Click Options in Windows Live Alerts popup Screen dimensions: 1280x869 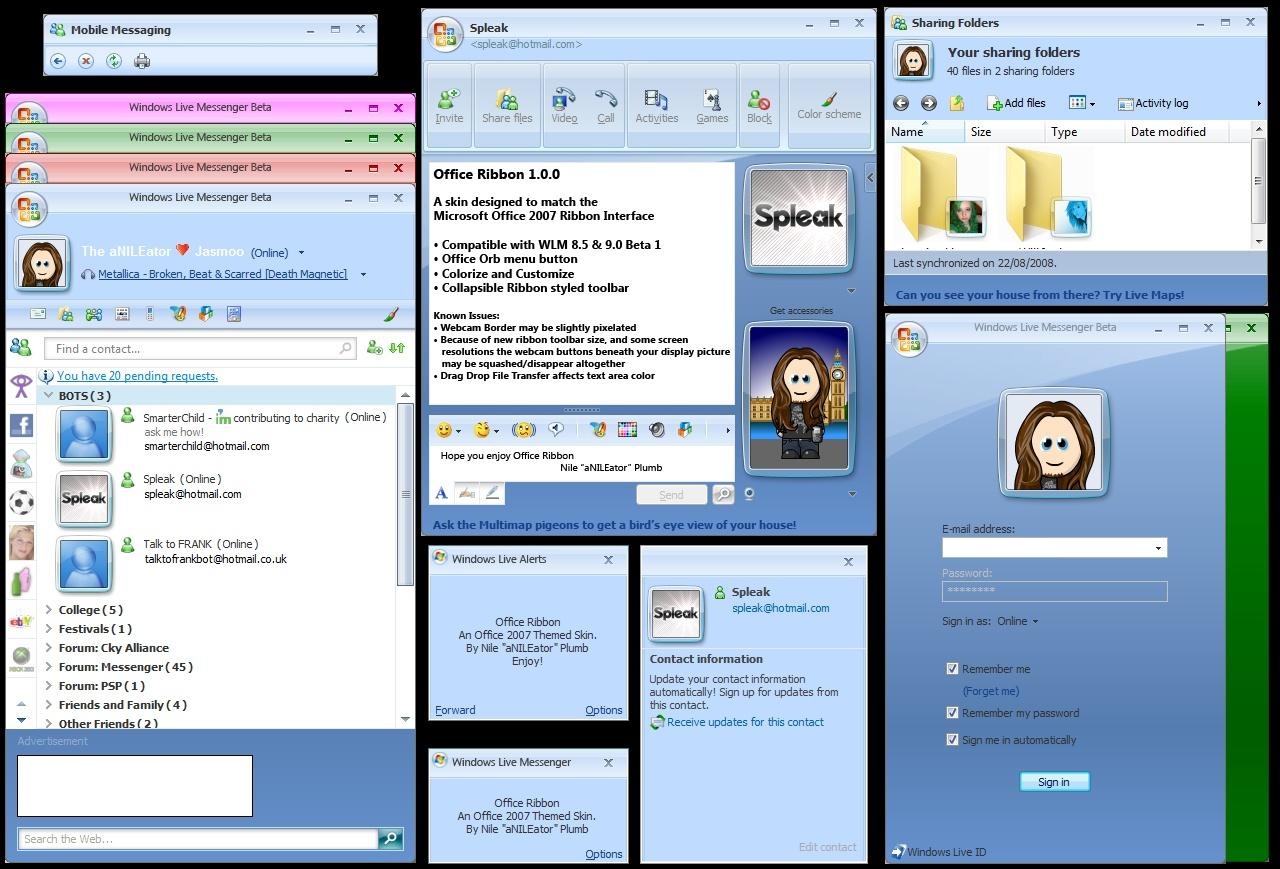coord(604,710)
